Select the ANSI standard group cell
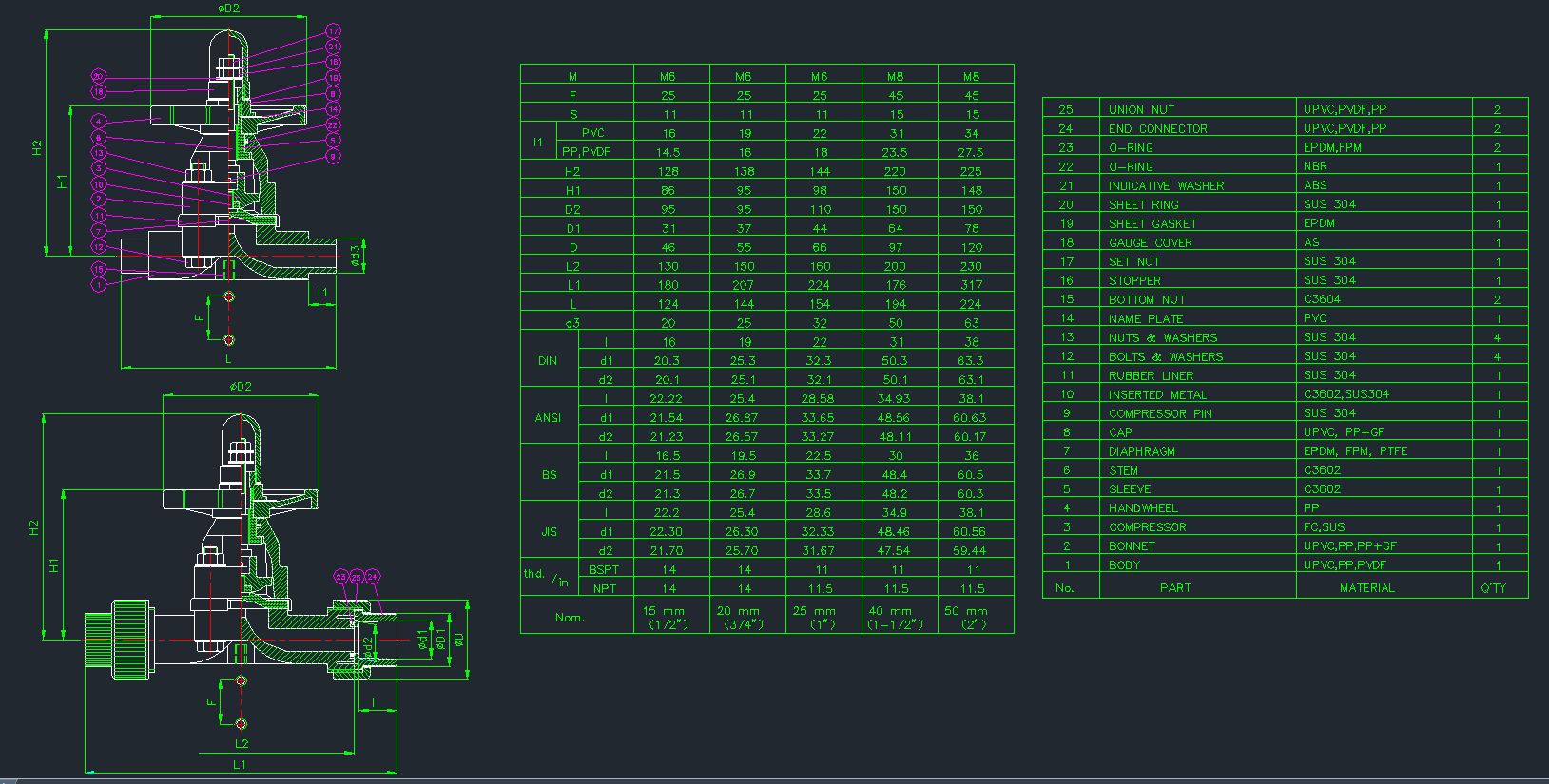Viewport: 1549px width, 784px height. pyautogui.click(x=549, y=418)
